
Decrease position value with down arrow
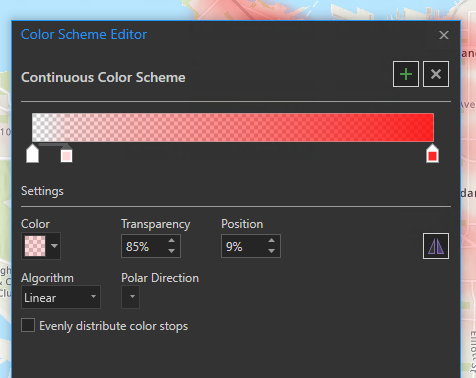point(271,251)
